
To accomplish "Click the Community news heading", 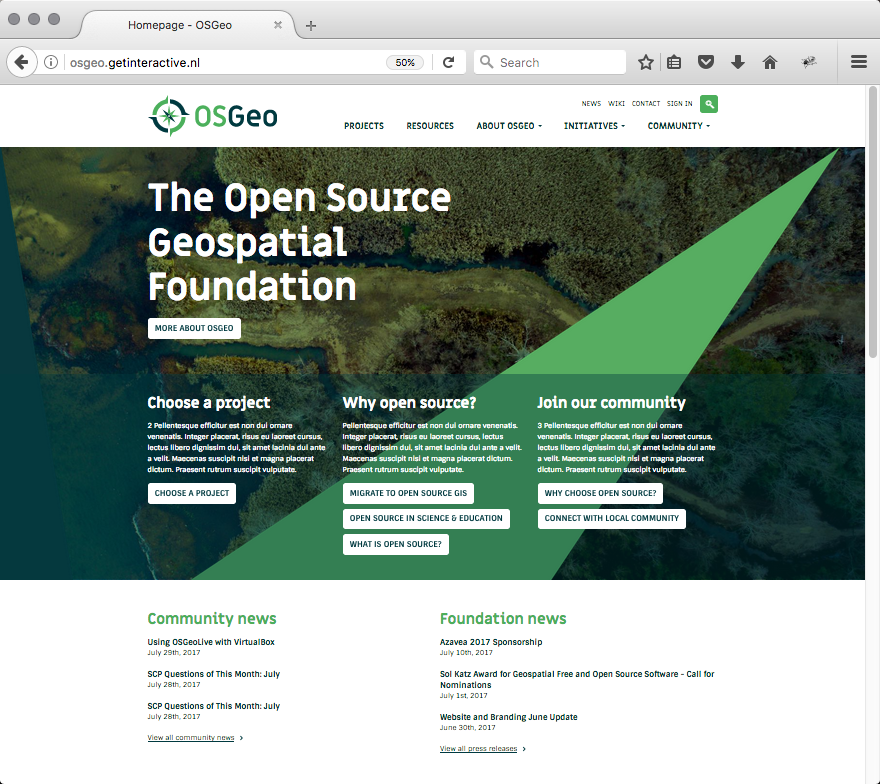I will (212, 618).
